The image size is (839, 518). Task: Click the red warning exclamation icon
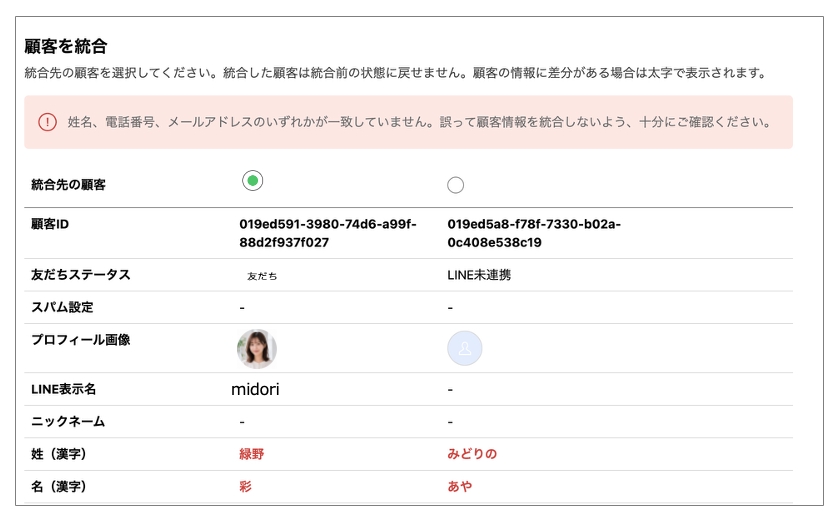[x=48, y=122]
